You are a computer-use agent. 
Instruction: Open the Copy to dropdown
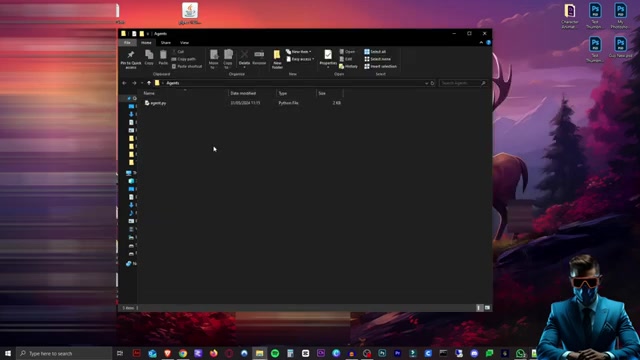coord(228,59)
